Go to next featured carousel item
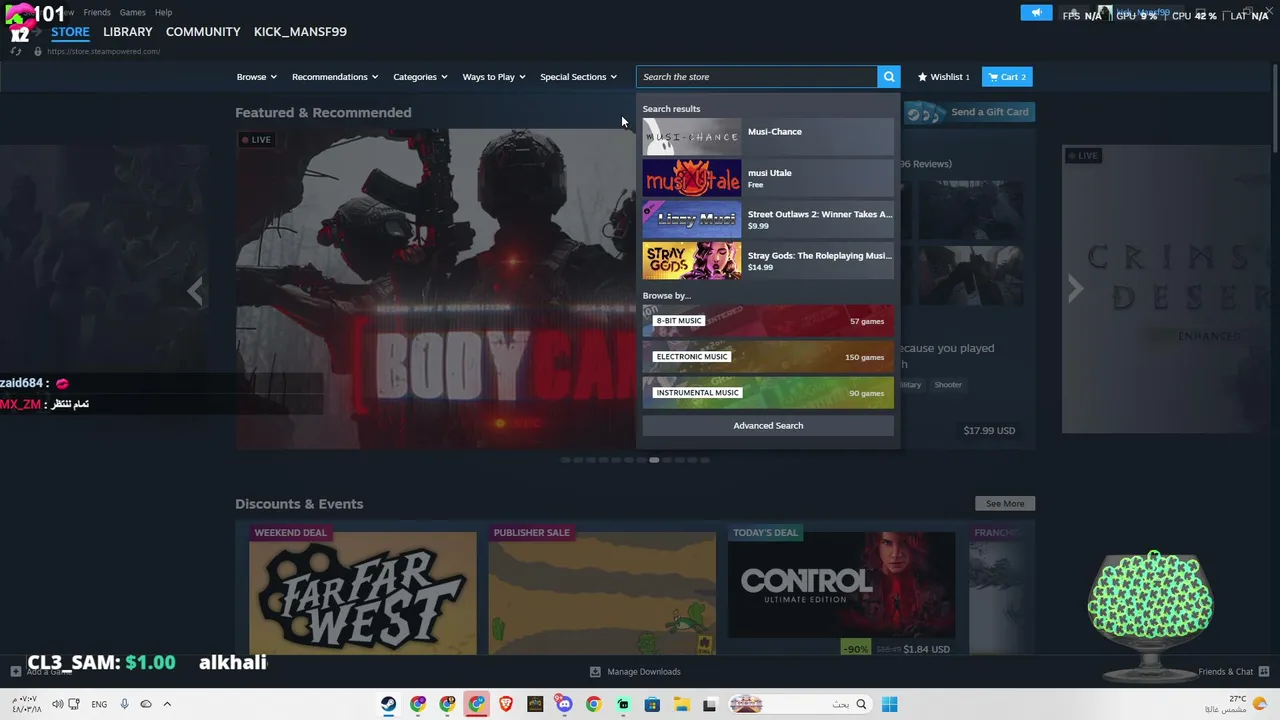Viewport: 1280px width, 720px height. (1075, 289)
